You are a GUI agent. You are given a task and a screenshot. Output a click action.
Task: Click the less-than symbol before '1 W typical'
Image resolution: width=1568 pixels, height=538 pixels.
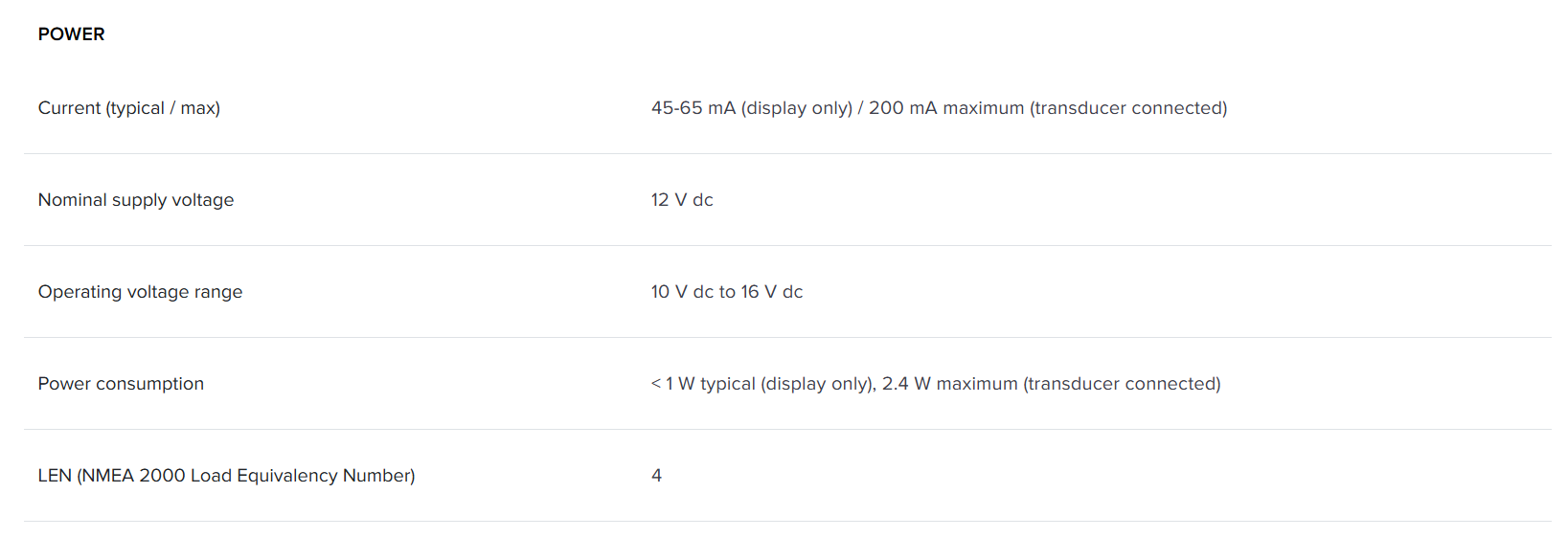[656, 384]
